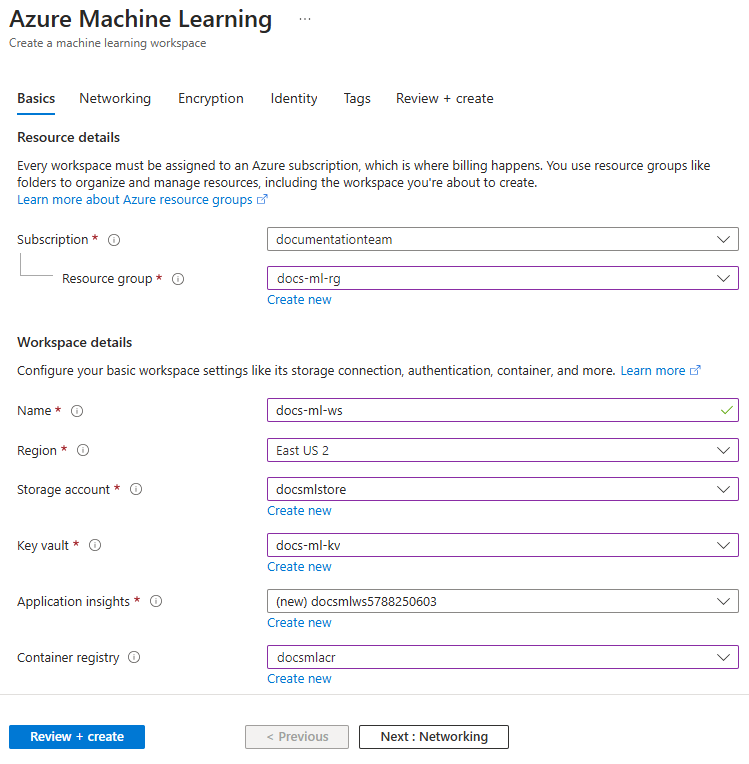Click the workspace Name input docs-ml-ws

click(502, 410)
